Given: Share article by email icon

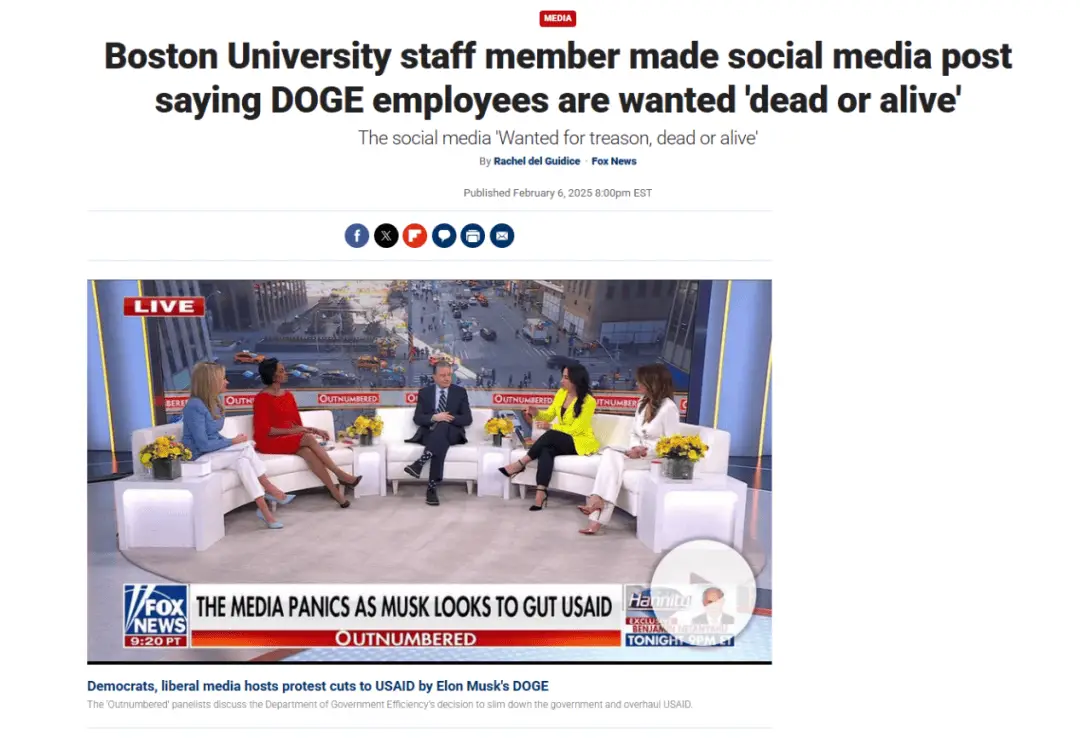Looking at the screenshot, I should click(x=502, y=236).
